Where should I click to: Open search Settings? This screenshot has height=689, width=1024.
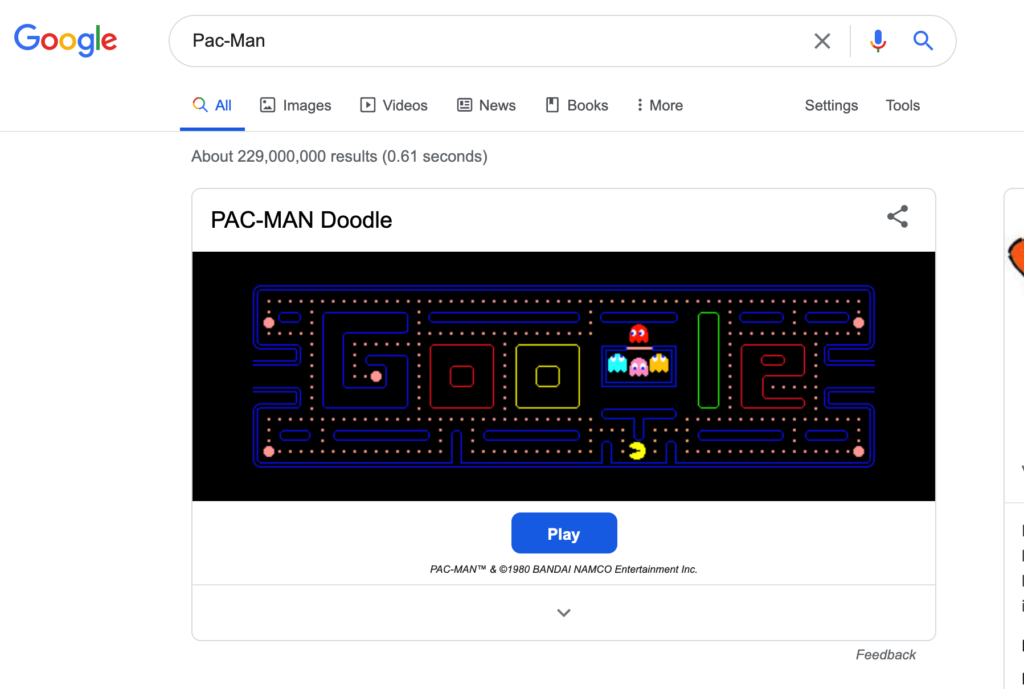(831, 105)
